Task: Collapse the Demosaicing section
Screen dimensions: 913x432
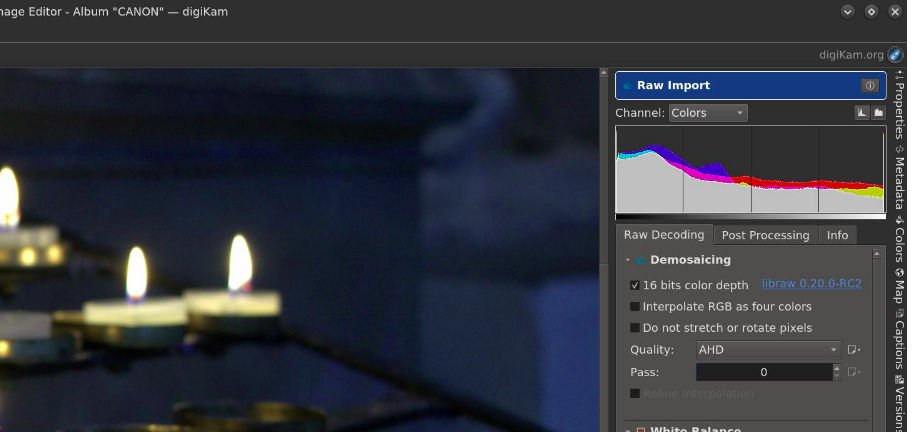Action: [628, 260]
